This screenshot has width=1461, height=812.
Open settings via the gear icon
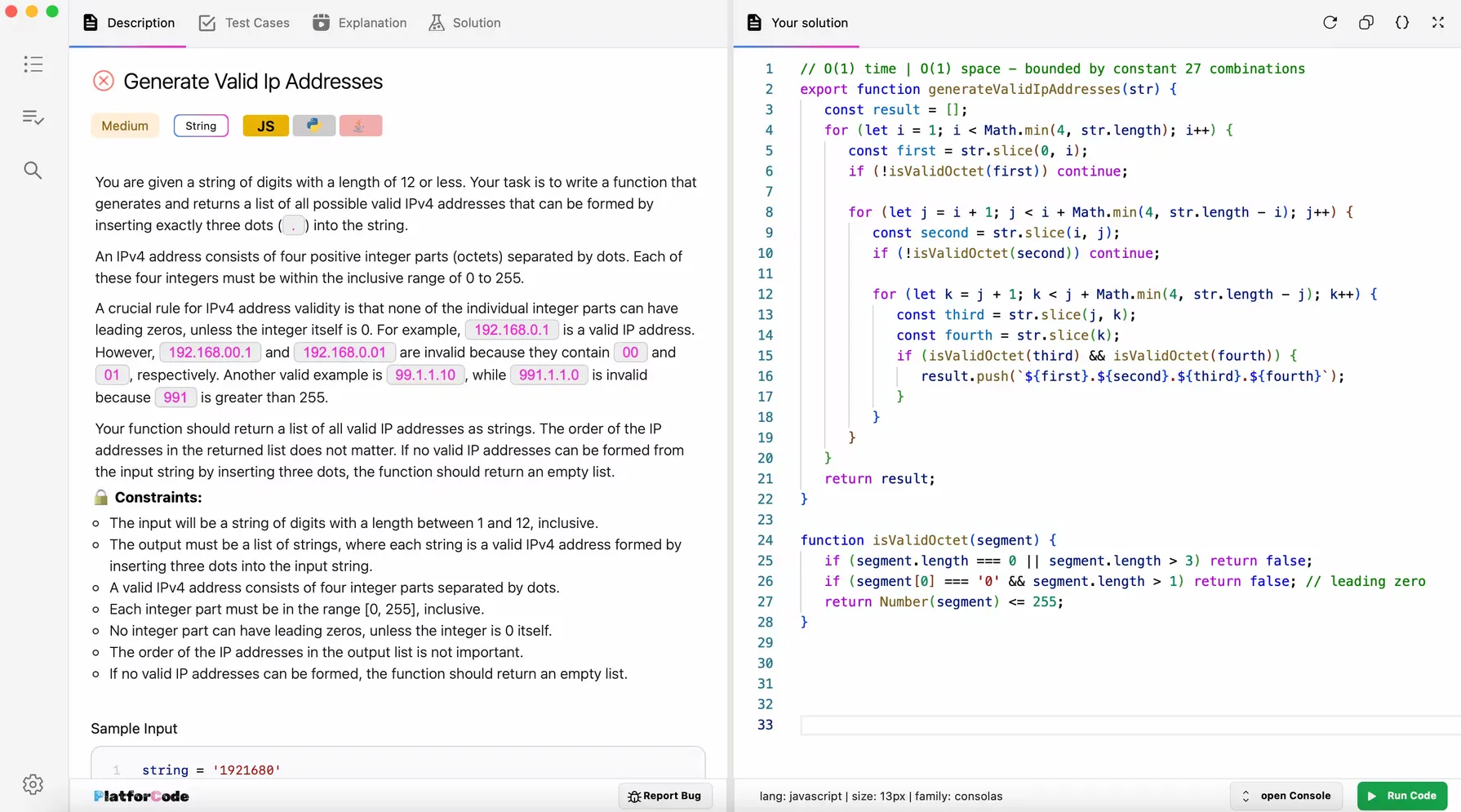click(33, 784)
